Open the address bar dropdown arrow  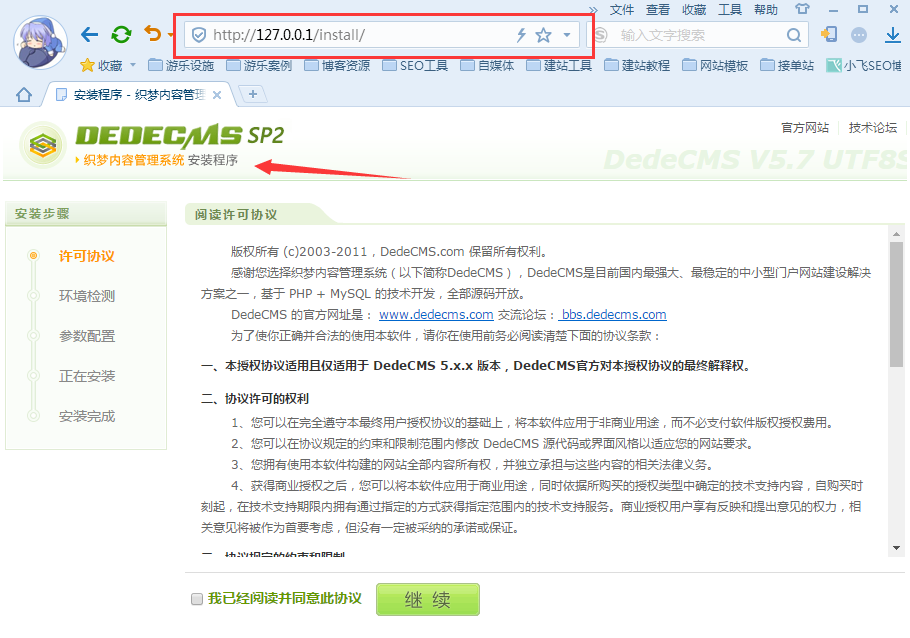(x=567, y=35)
